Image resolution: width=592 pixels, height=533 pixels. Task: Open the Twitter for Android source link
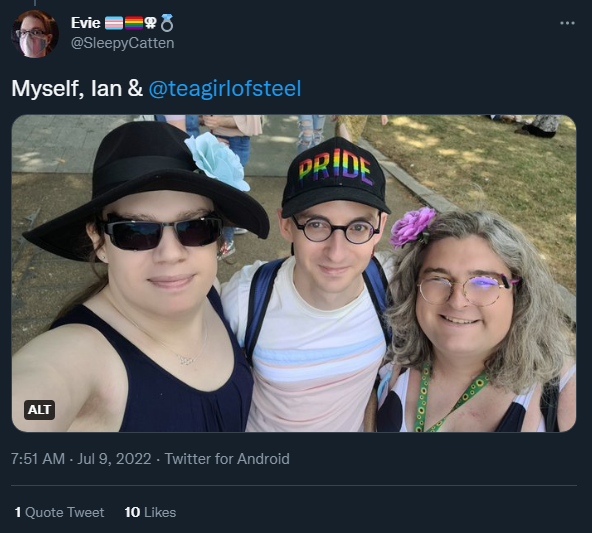pyautogui.click(x=227, y=459)
